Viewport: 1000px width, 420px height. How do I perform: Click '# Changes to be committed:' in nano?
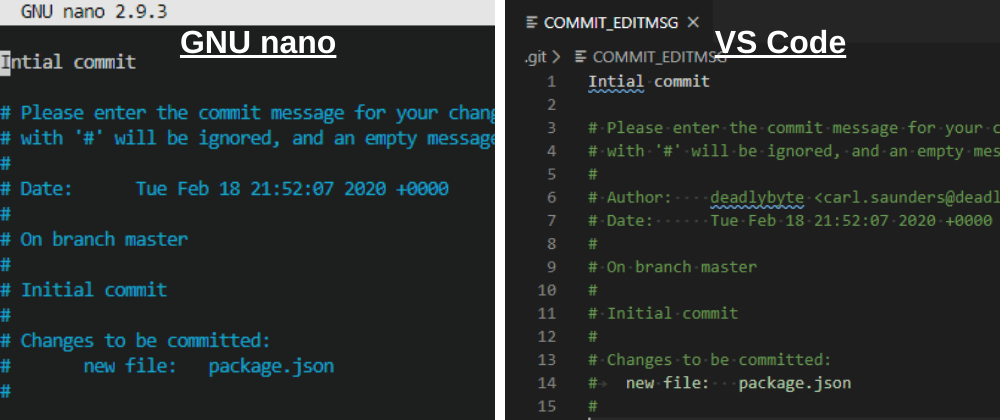click(x=135, y=341)
